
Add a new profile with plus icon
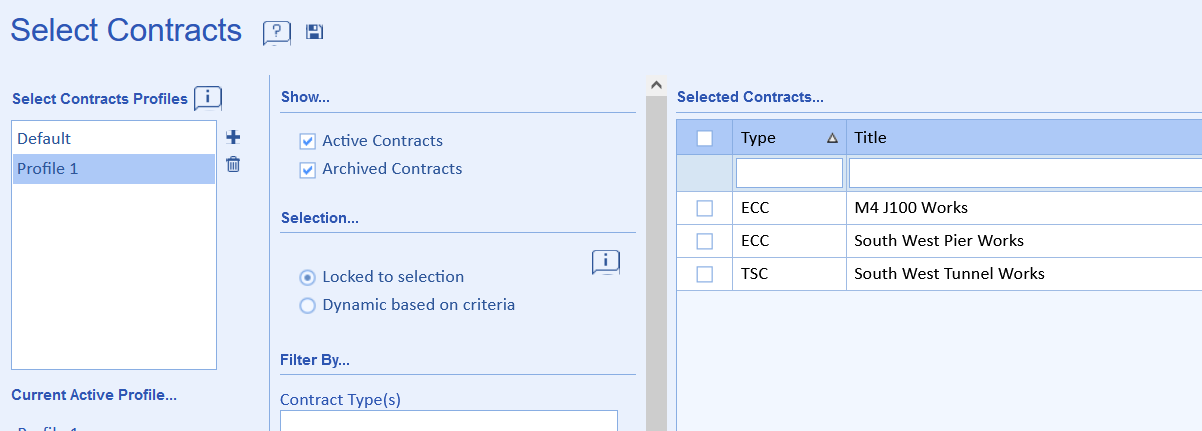click(233, 137)
